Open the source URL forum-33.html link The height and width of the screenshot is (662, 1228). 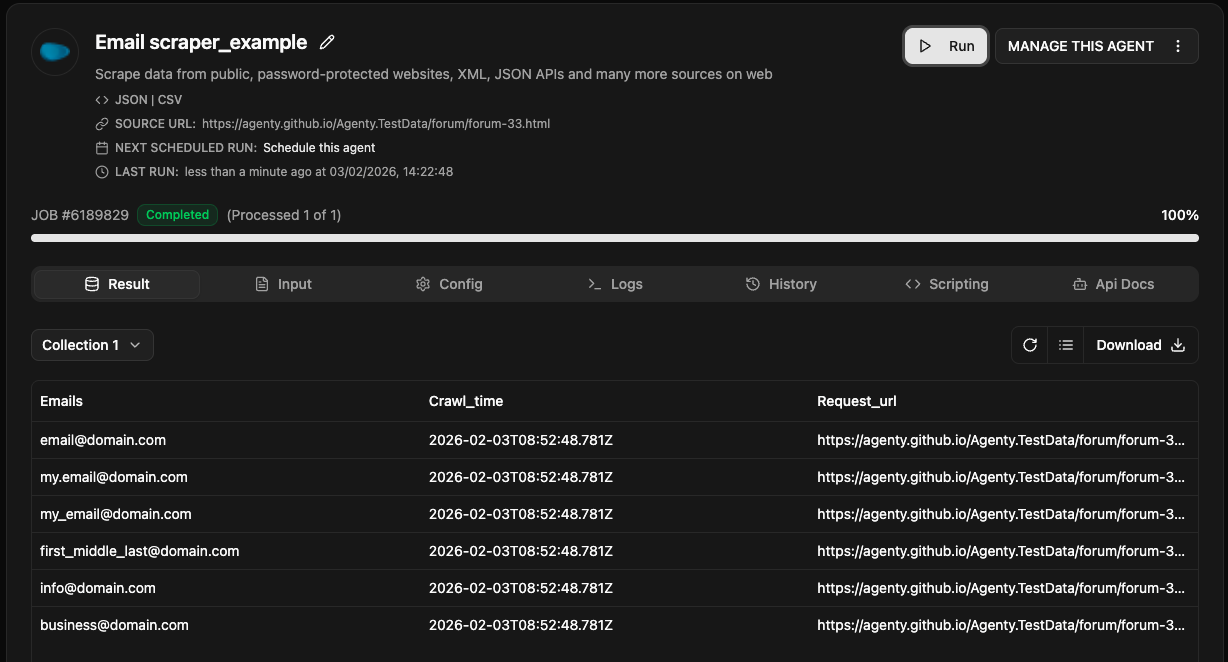[376, 124]
